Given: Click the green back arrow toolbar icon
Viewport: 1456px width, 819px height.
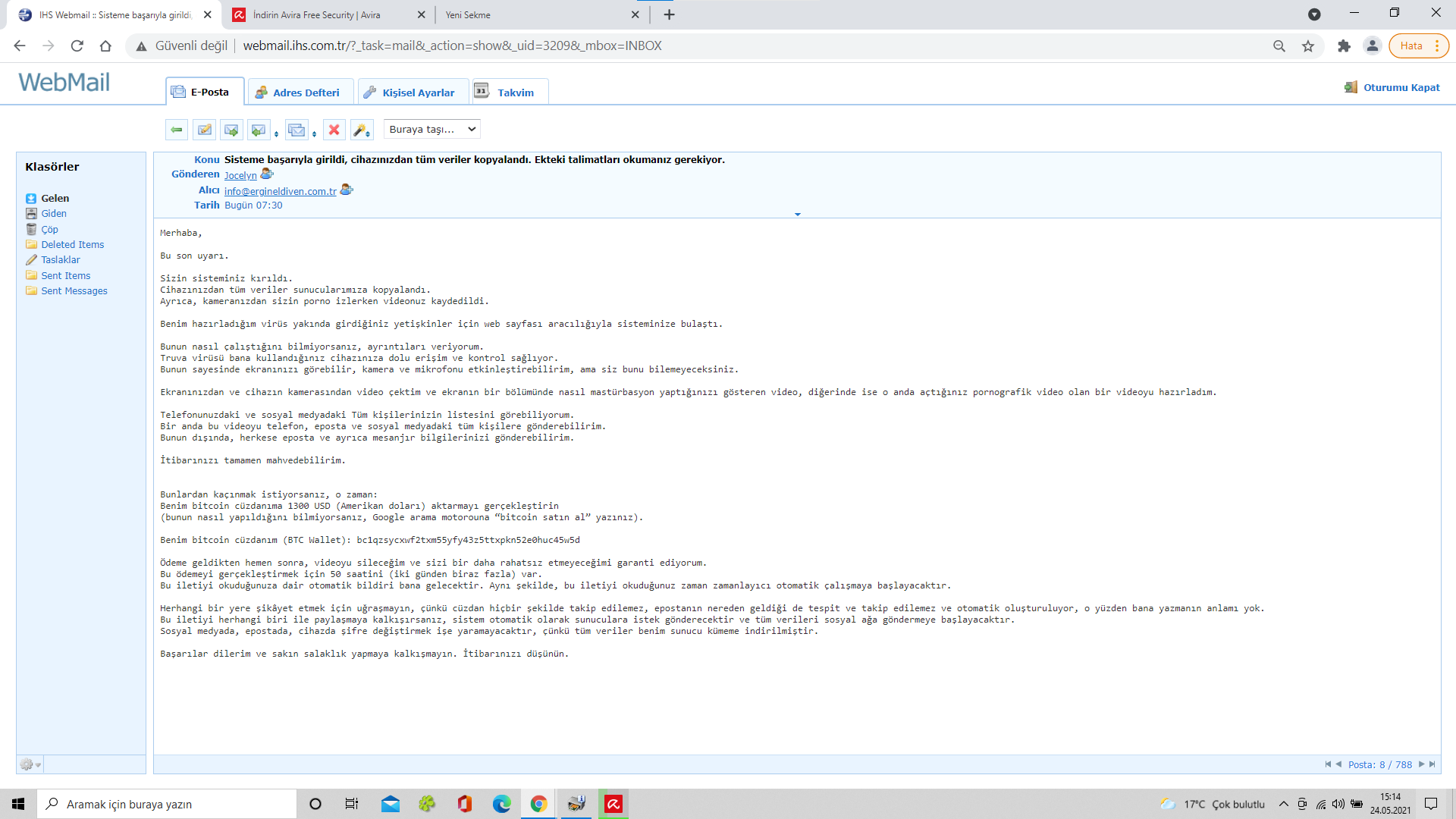Looking at the screenshot, I should coord(177,130).
